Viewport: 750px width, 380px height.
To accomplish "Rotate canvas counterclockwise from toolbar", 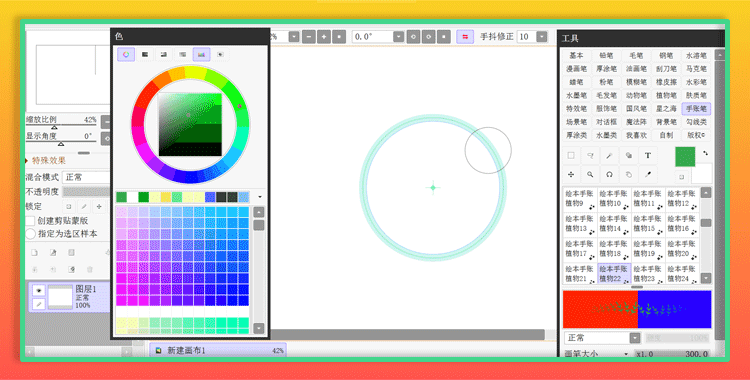I will (413, 37).
